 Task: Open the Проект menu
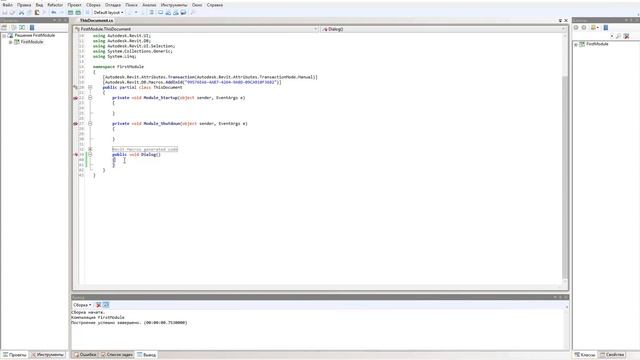(x=74, y=5)
